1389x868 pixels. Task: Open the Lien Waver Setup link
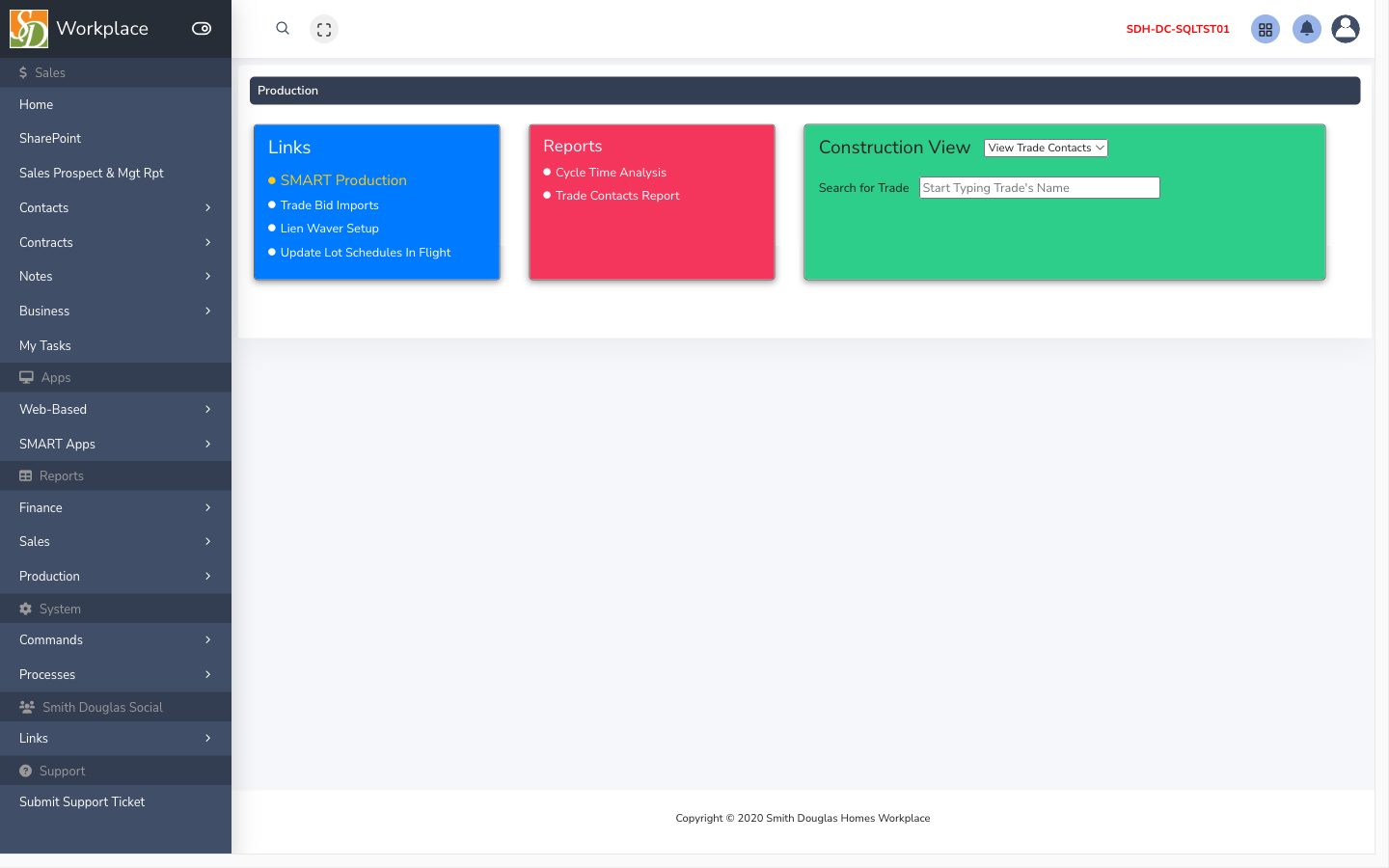pyautogui.click(x=330, y=229)
